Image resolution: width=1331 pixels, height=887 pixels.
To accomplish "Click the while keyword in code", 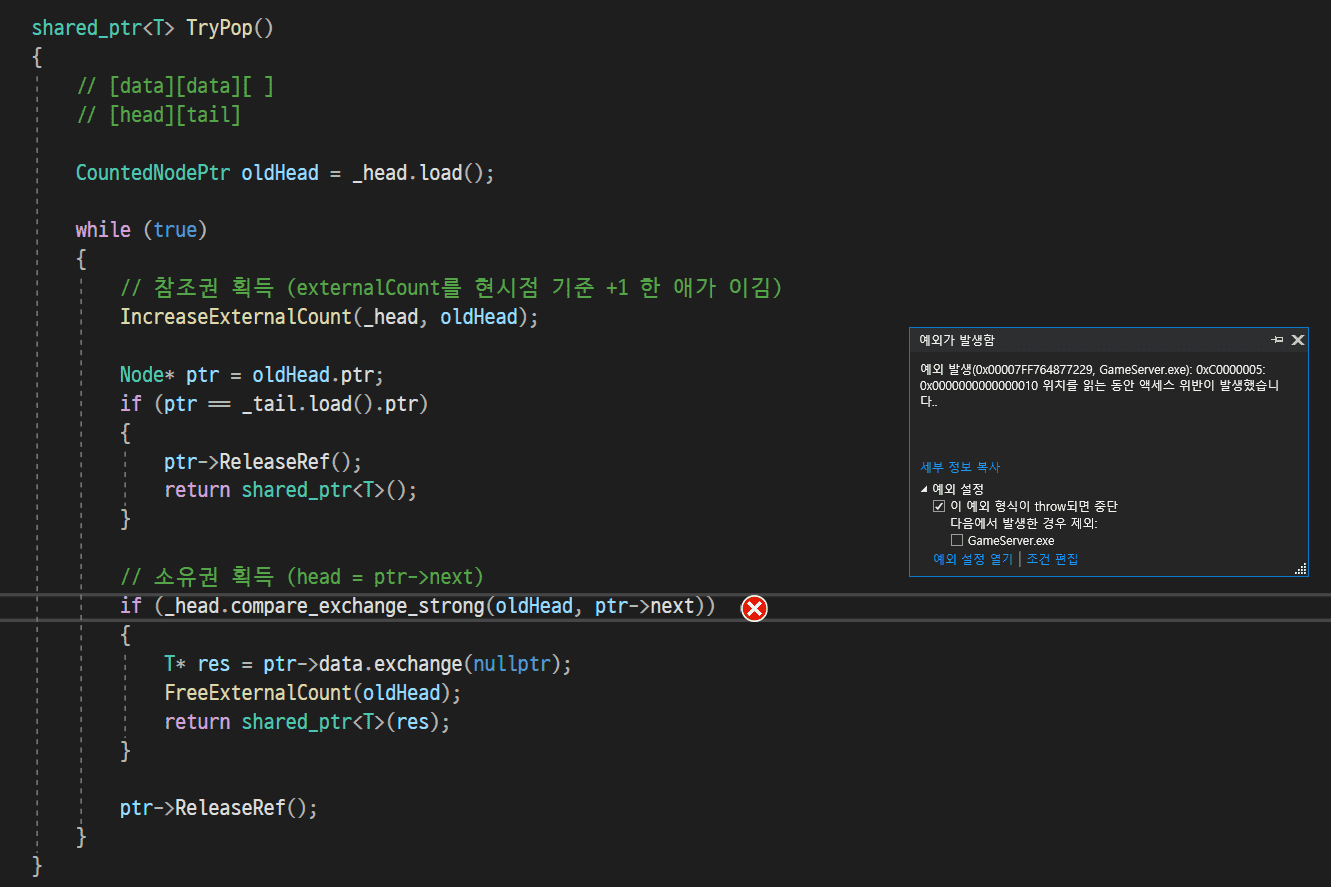I will click(x=103, y=230).
